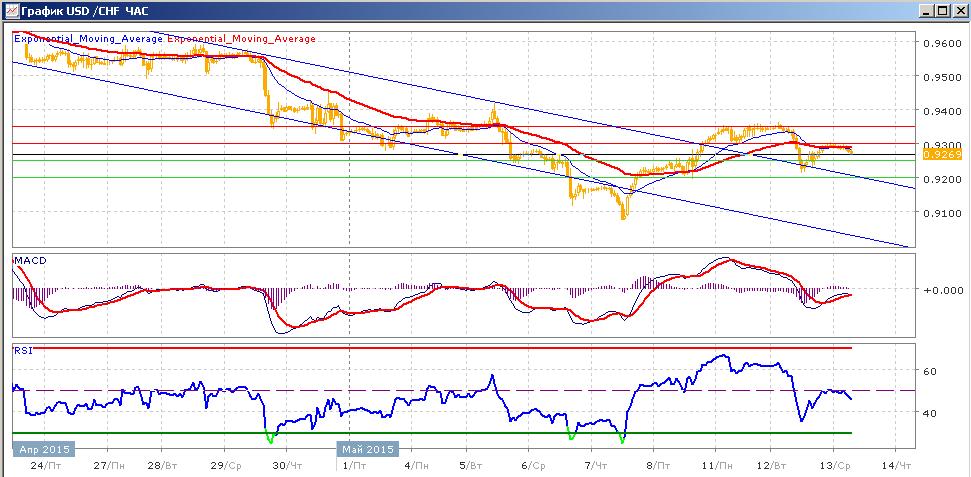
Task: Click the blue Exponential_Moving_Average legend label
Action: 89,38
